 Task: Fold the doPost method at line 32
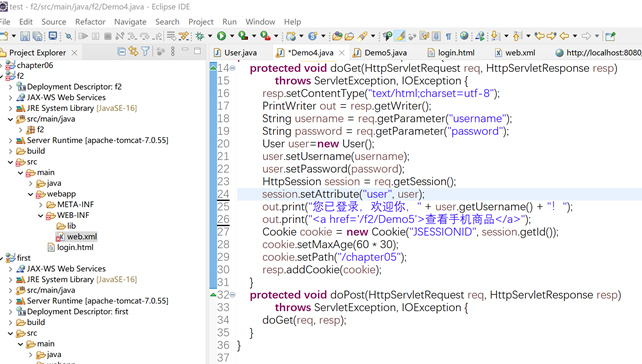[x=233, y=295]
